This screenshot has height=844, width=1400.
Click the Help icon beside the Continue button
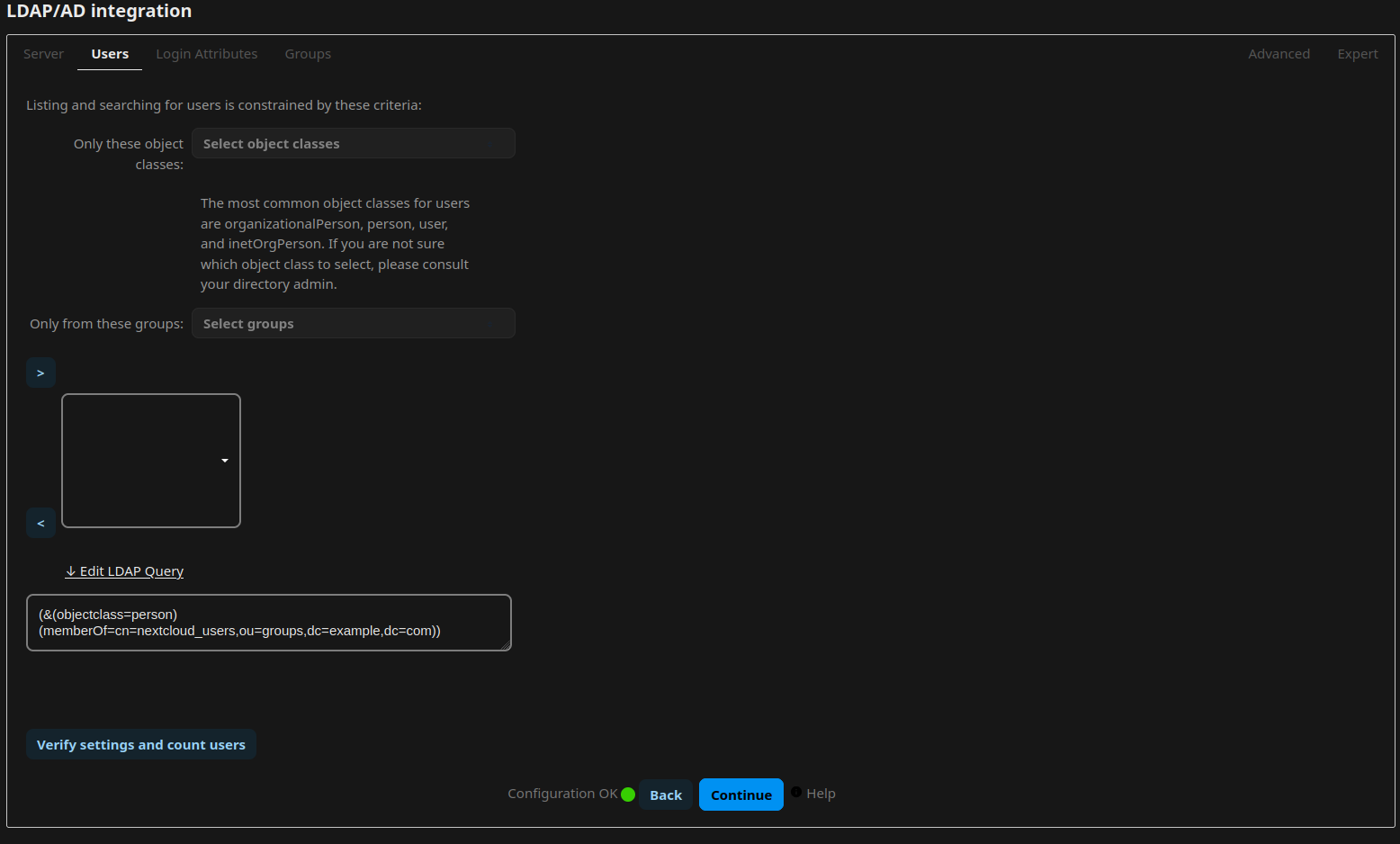pos(797,794)
